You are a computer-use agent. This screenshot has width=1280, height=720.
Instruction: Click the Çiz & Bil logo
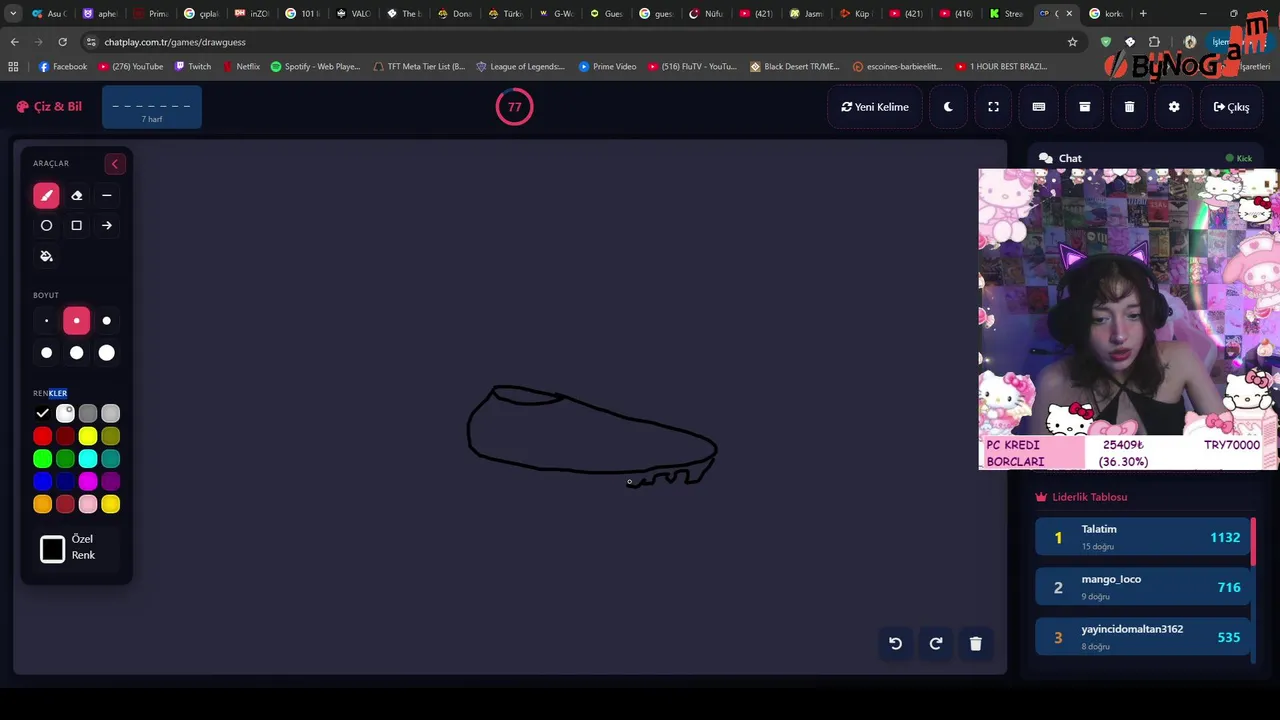pyautogui.click(x=49, y=107)
